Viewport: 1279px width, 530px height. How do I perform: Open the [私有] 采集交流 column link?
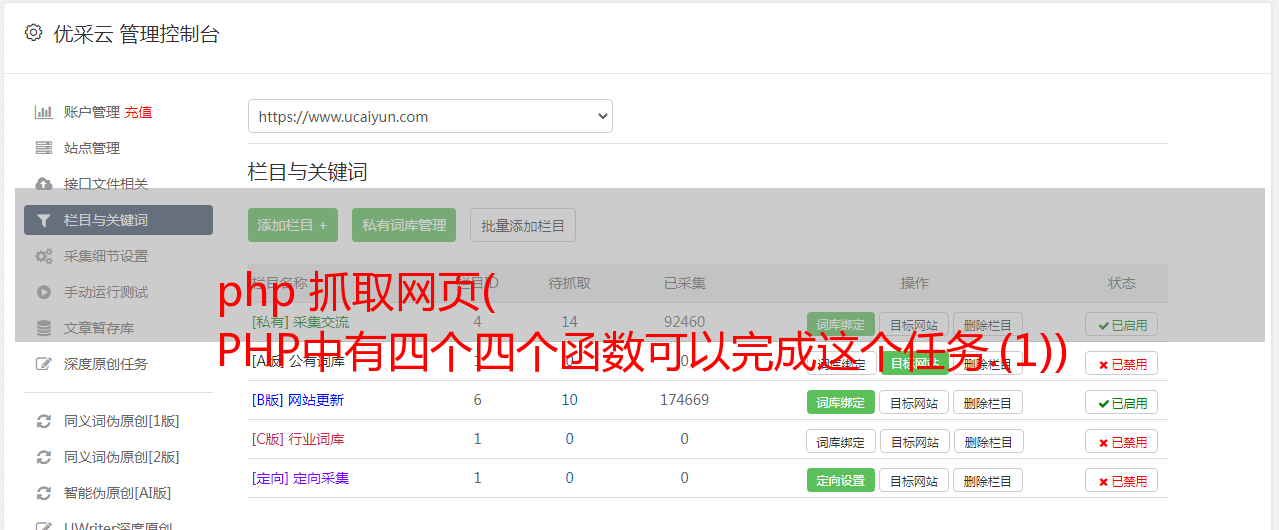[301, 322]
